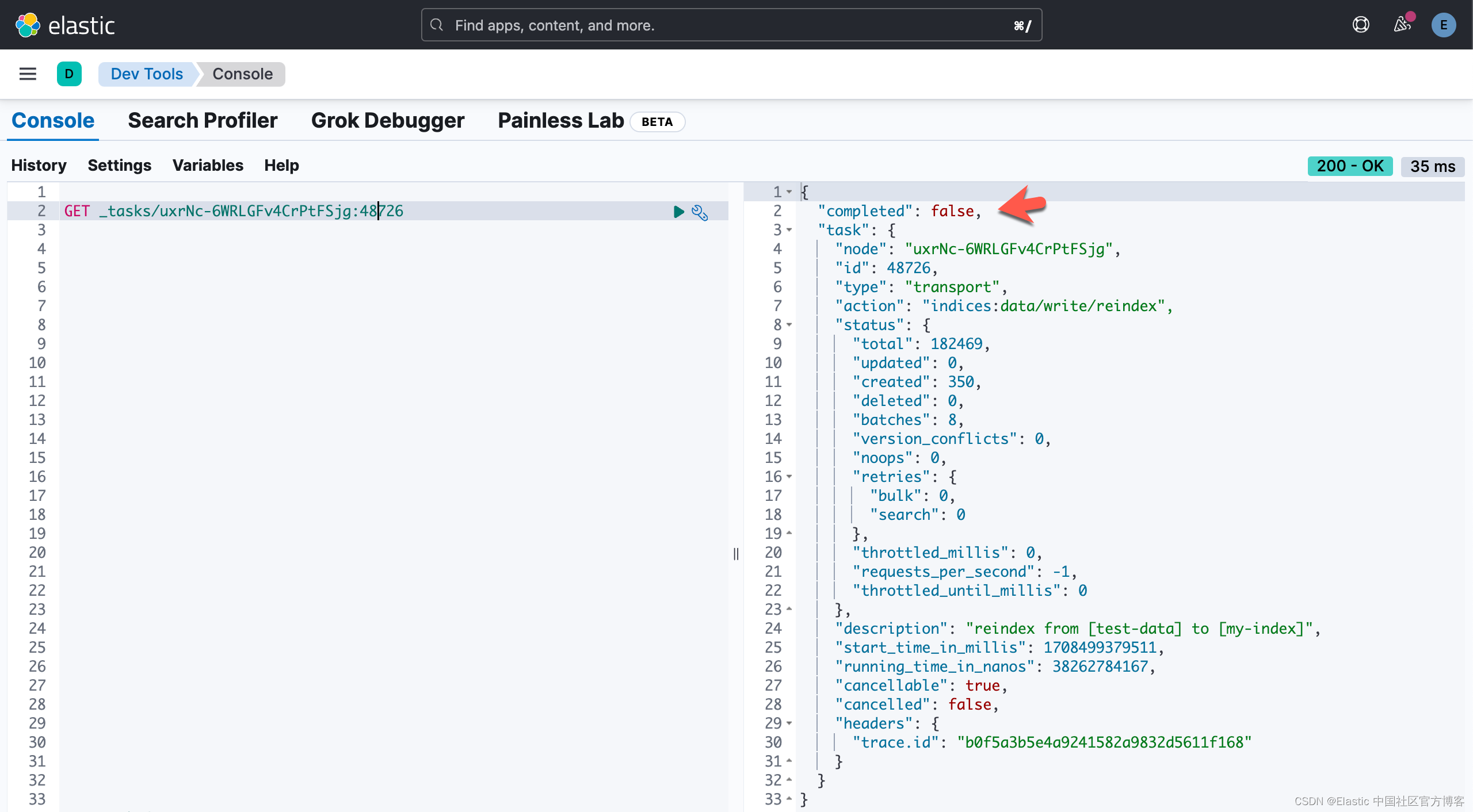Switch to the Search Profiler tab
Image resolution: width=1473 pixels, height=812 pixels.
pyautogui.click(x=203, y=120)
